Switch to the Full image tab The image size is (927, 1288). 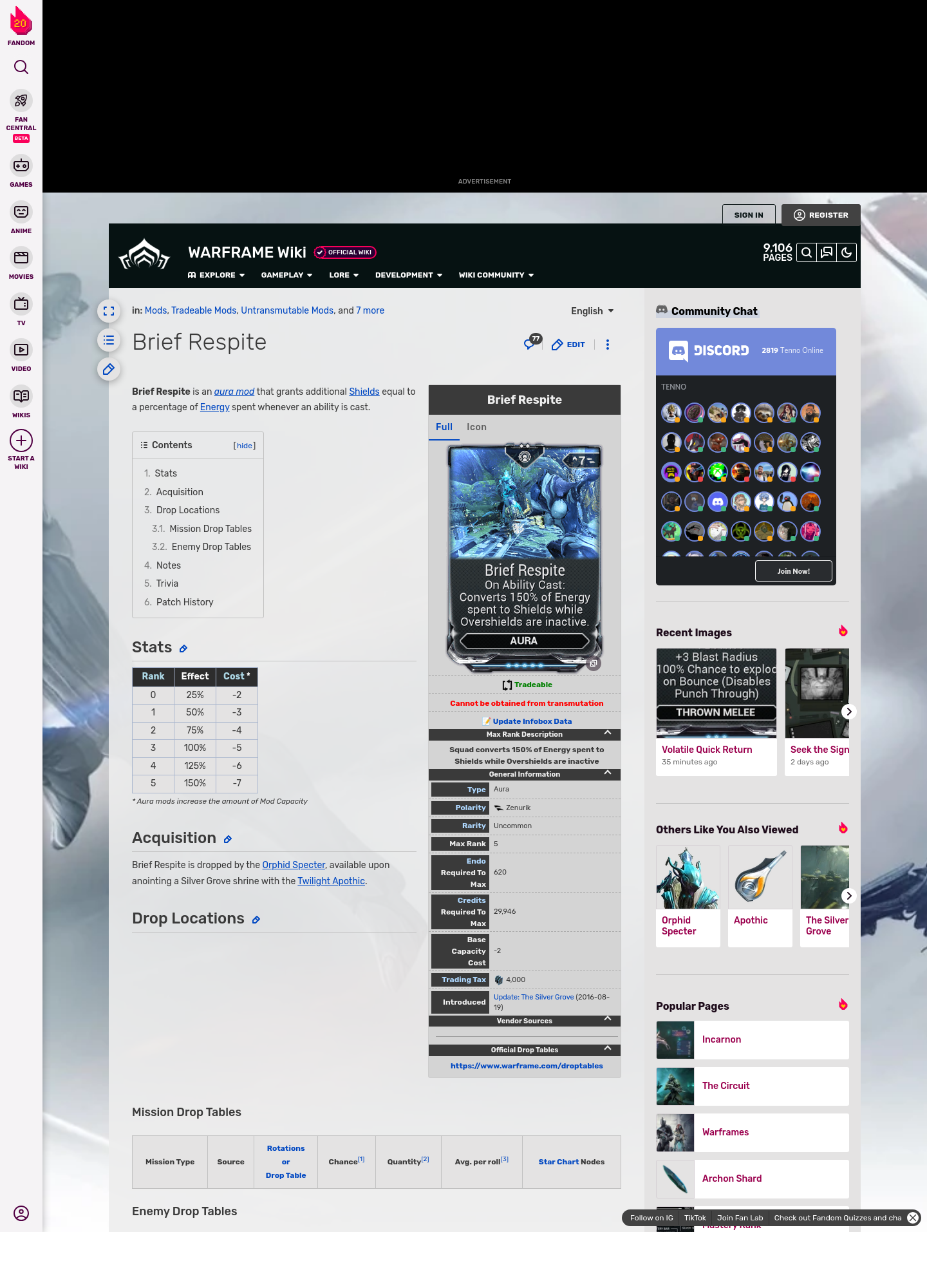(444, 427)
